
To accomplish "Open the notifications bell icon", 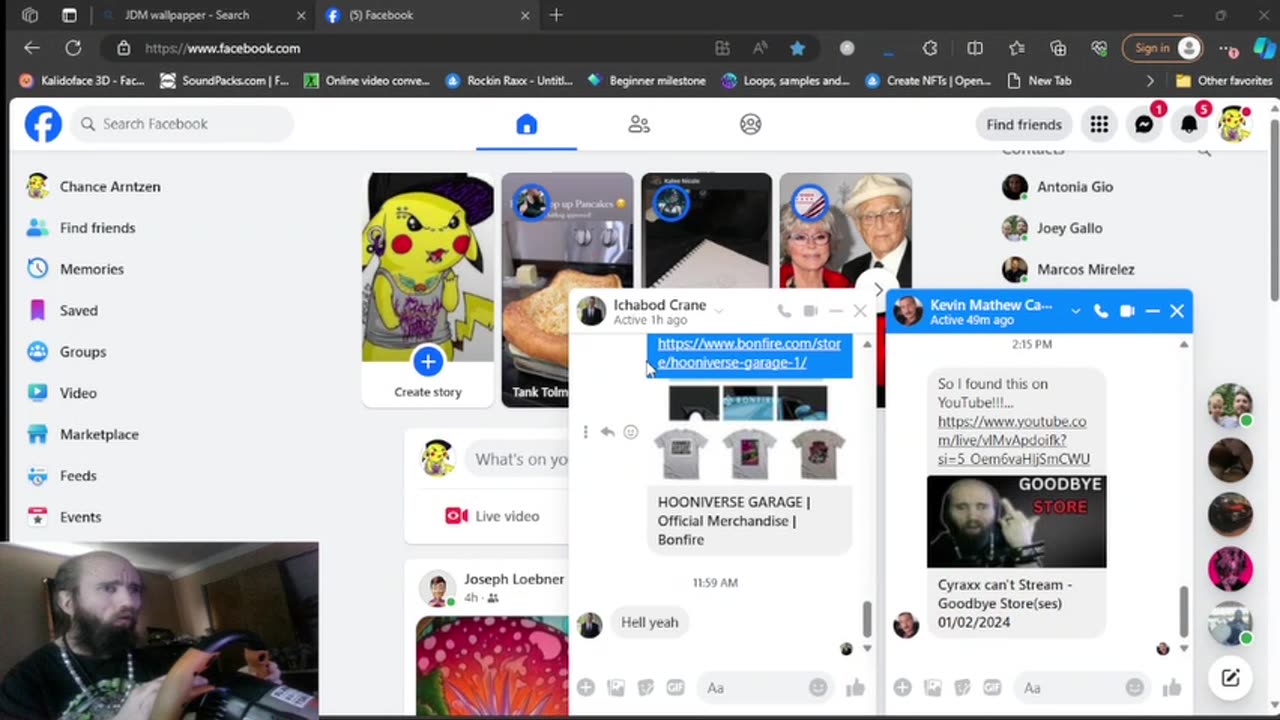I will pos(1189,124).
